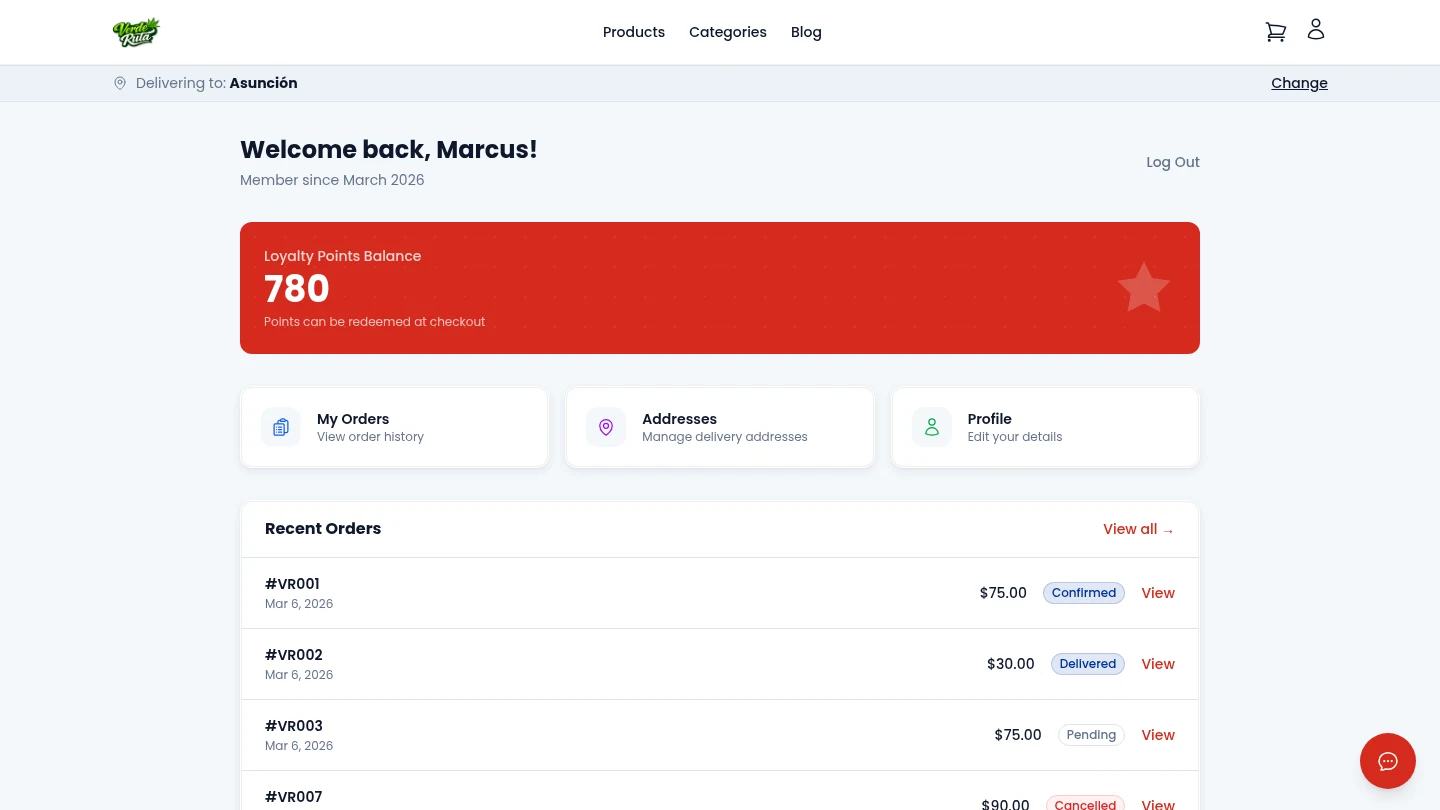Go to the Blog section
The image size is (1440, 810).
806,32
